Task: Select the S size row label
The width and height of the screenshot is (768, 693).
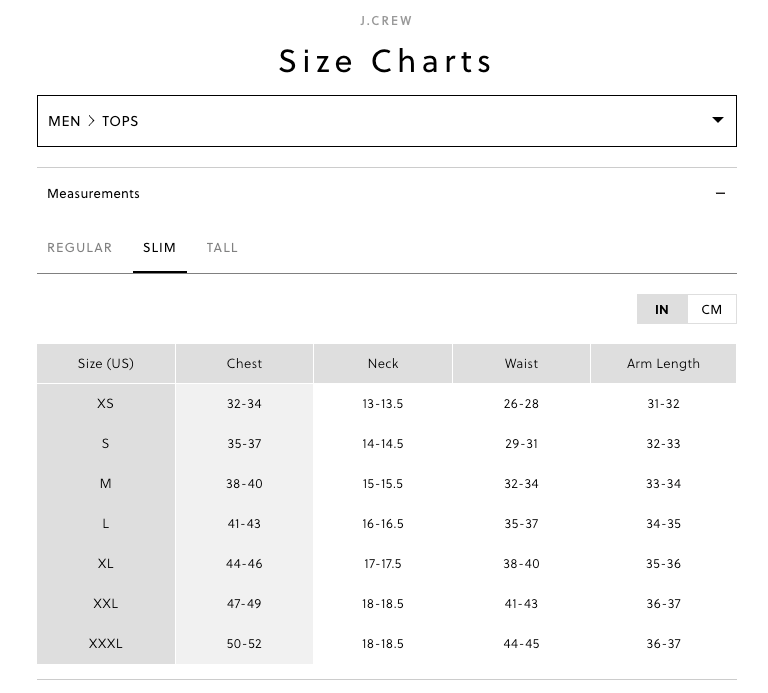Action: [x=105, y=444]
